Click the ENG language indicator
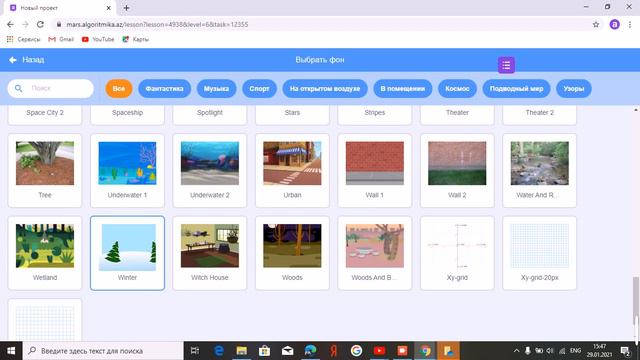This screenshot has height=360, width=640. 576,351
